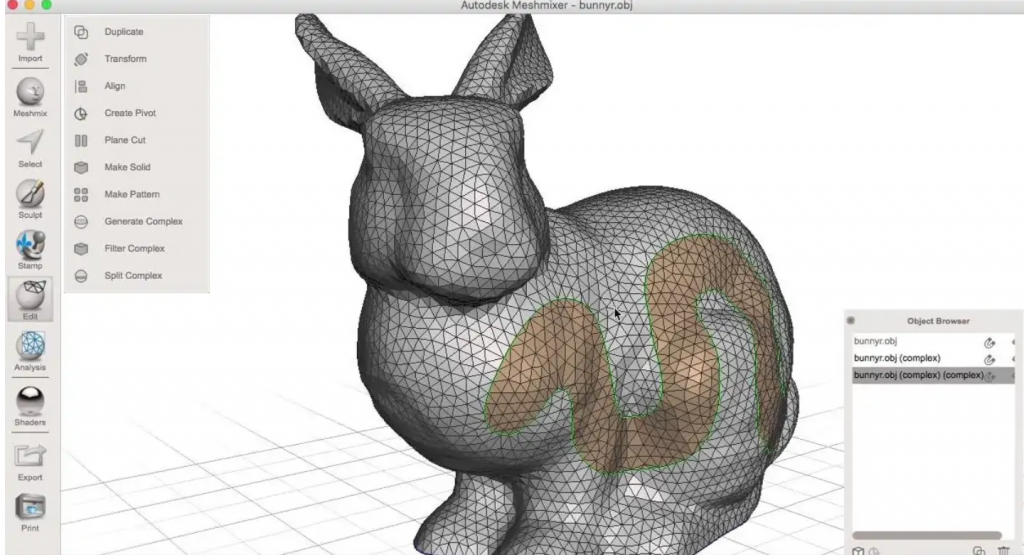Click the Plane Cut icon
Image resolution: width=1024 pixels, height=555 pixels.
(81, 140)
